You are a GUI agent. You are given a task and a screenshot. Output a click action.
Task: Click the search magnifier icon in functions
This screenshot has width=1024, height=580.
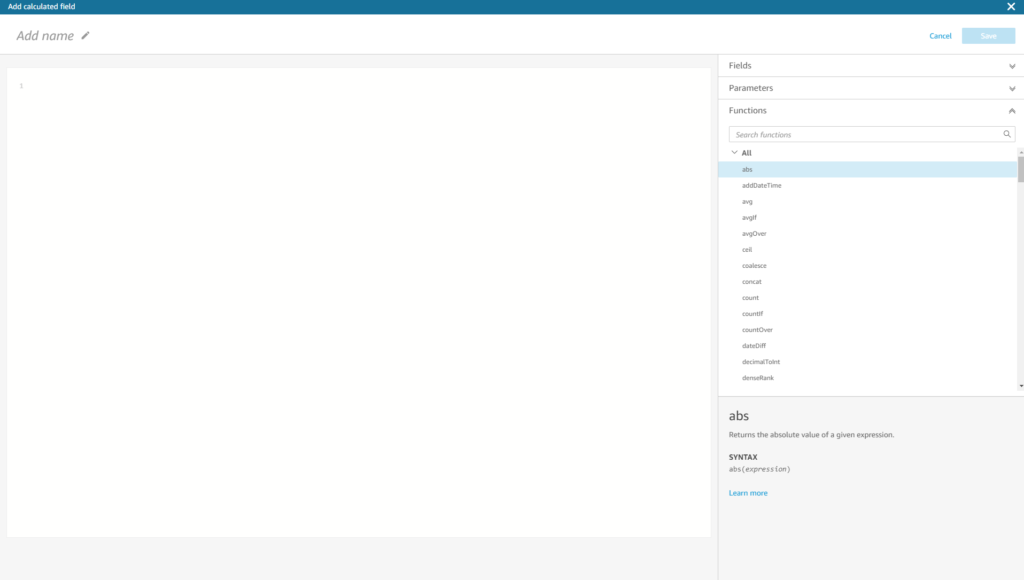[1007, 134]
